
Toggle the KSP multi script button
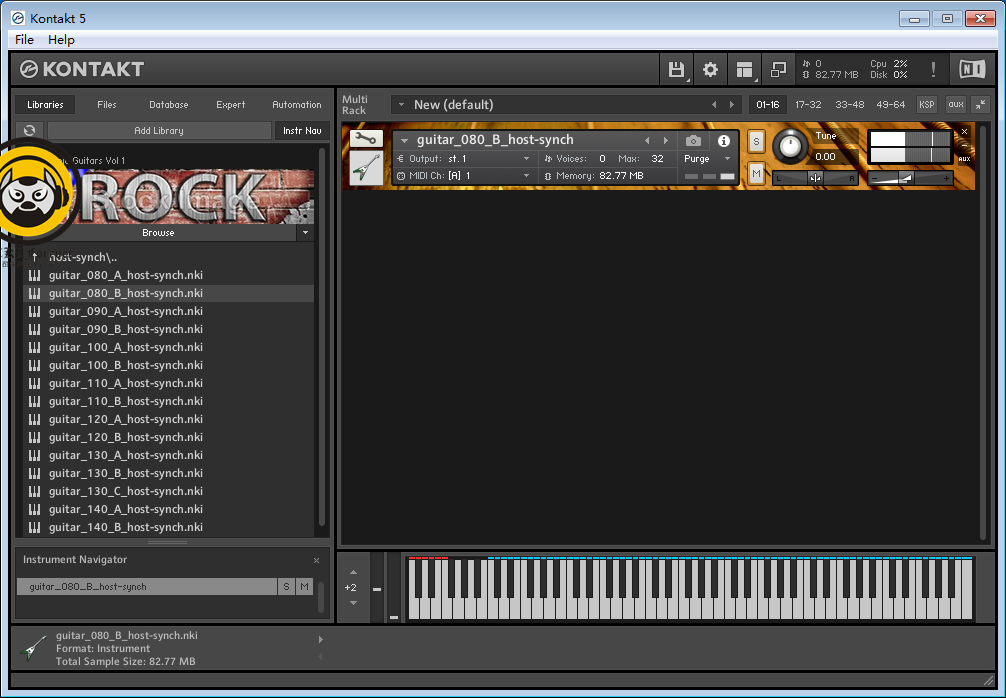926,105
